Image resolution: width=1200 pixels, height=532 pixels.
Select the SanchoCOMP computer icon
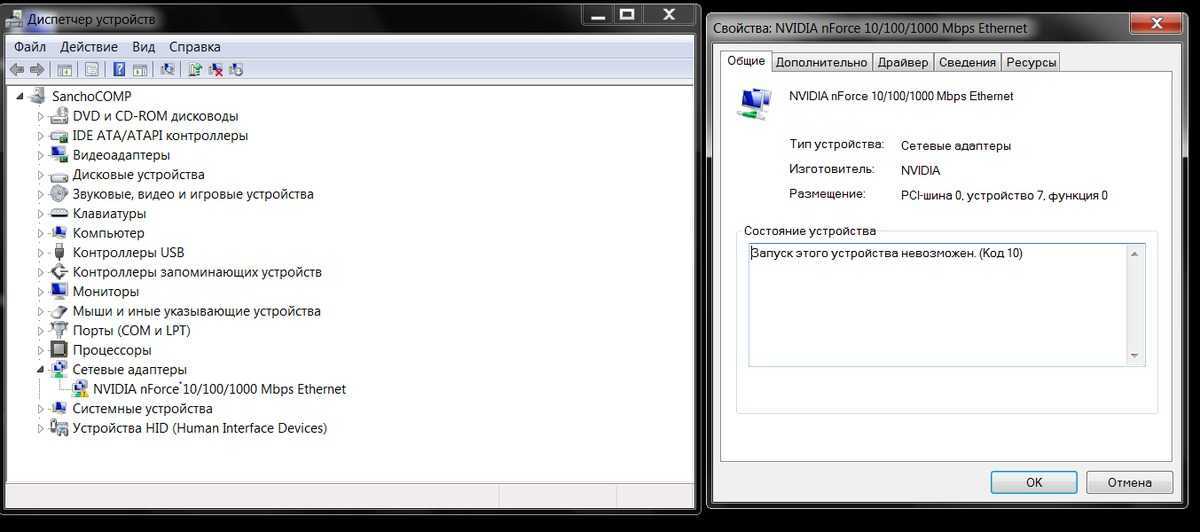tap(38, 96)
